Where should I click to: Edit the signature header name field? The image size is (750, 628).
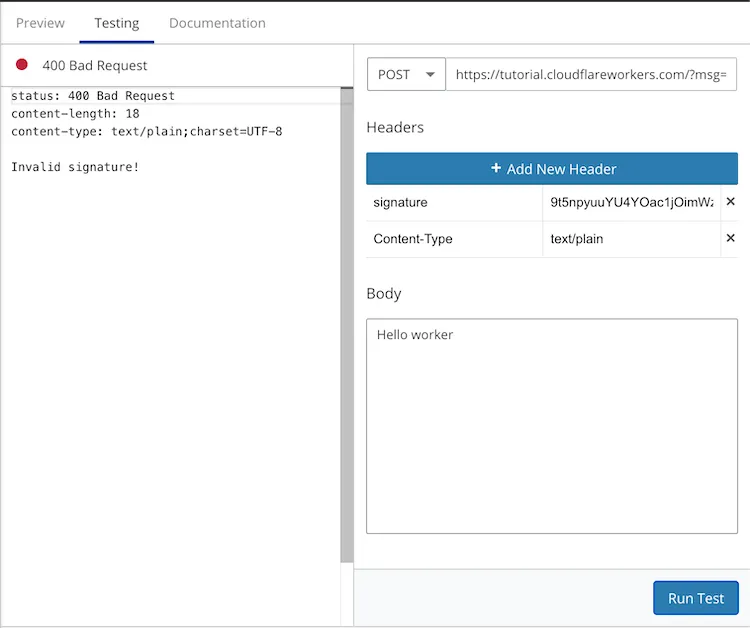click(453, 203)
